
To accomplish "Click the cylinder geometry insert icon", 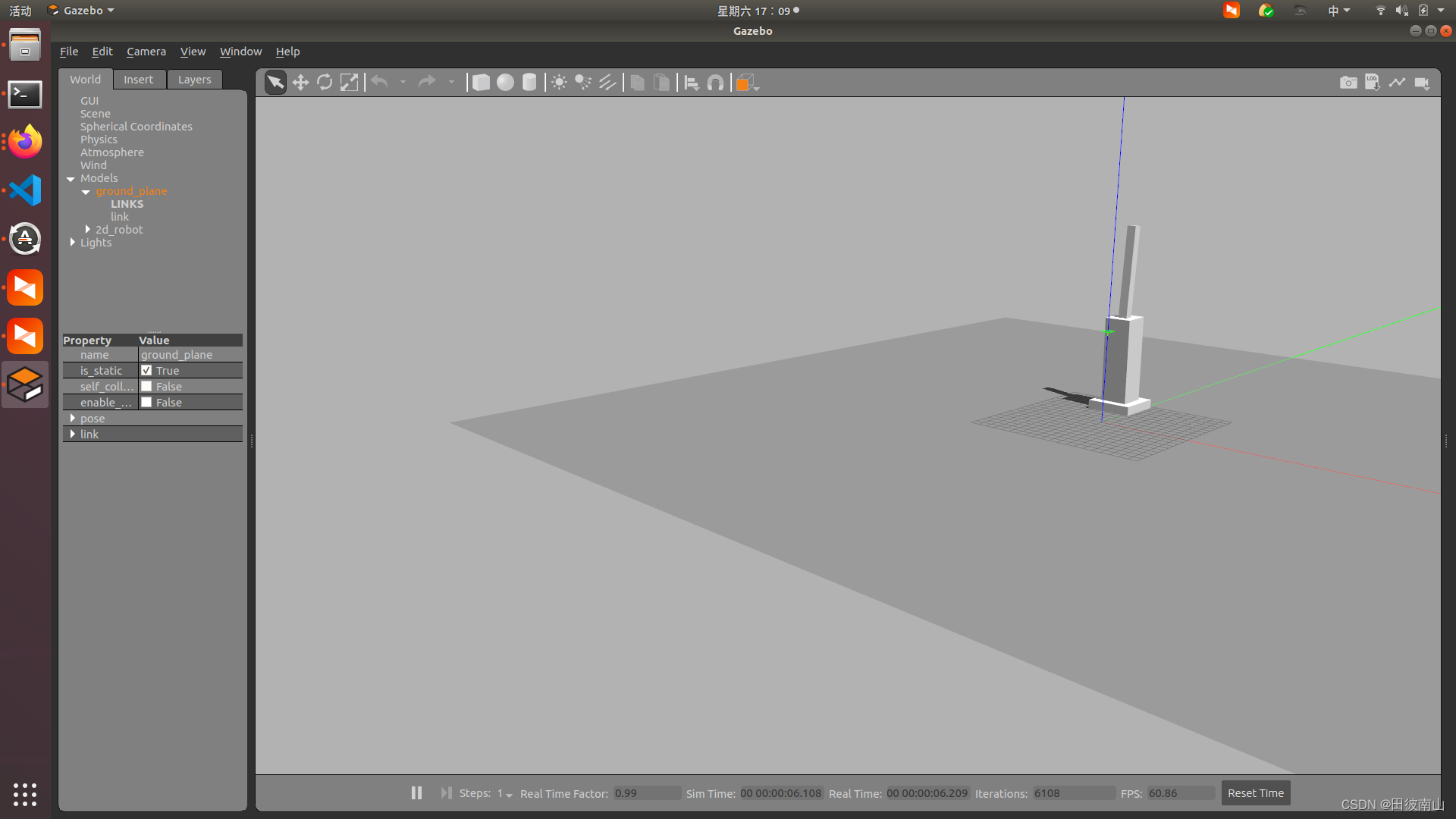I will pyautogui.click(x=530, y=82).
